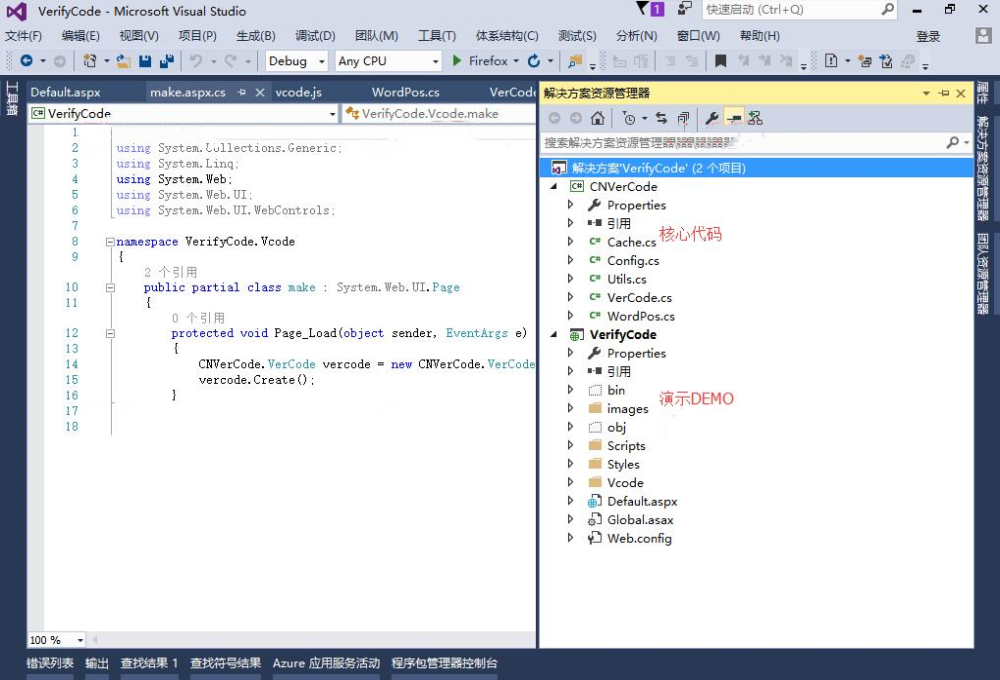The height and width of the screenshot is (680, 1000).
Task: Open the notifications flag icon in title bar
Action: coord(650,9)
